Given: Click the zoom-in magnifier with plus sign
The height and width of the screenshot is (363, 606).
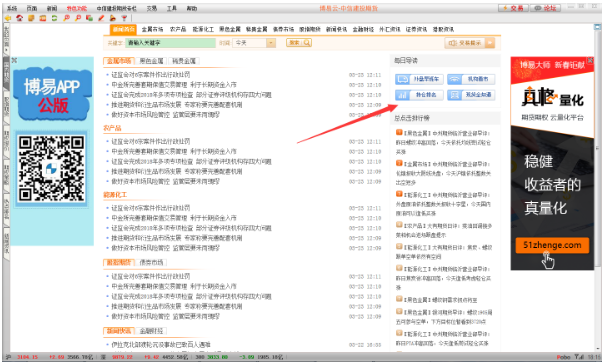Looking at the screenshot, I should pos(66,18).
